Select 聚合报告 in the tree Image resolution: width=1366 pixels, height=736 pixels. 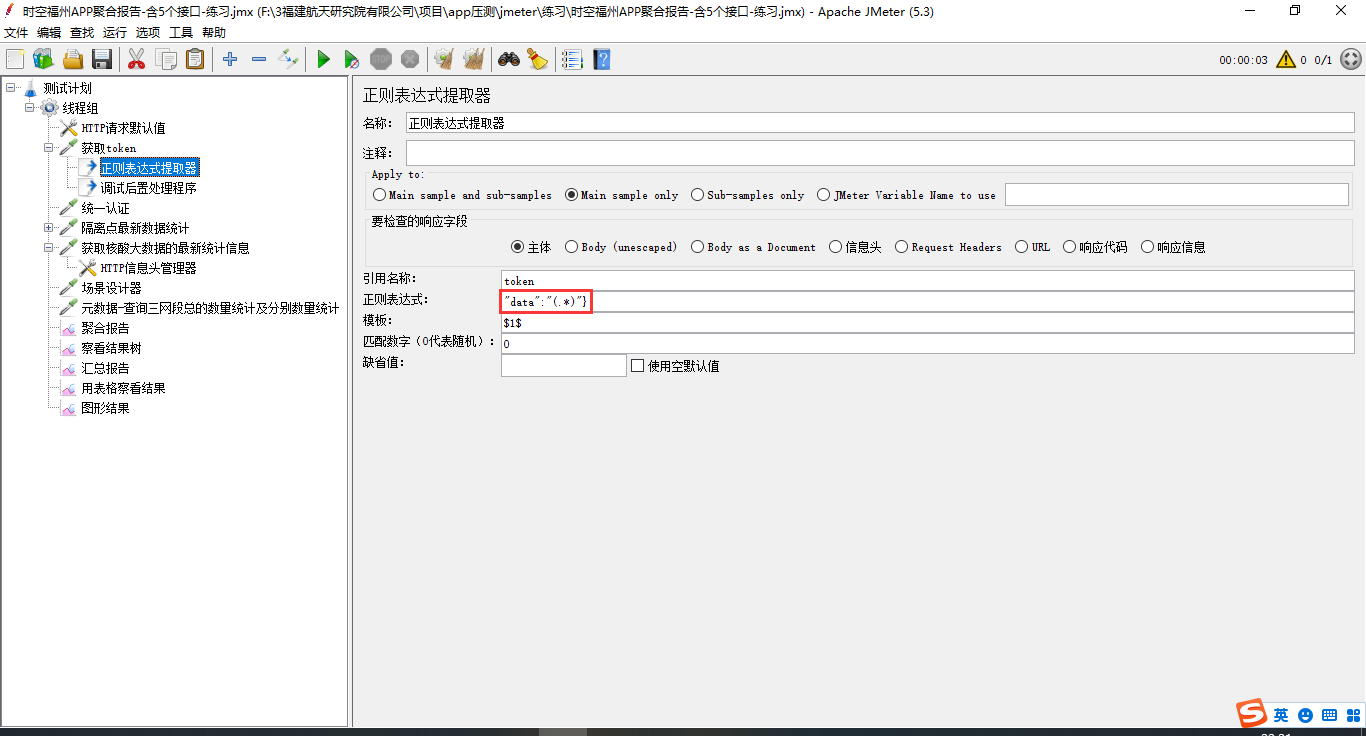click(x=105, y=328)
